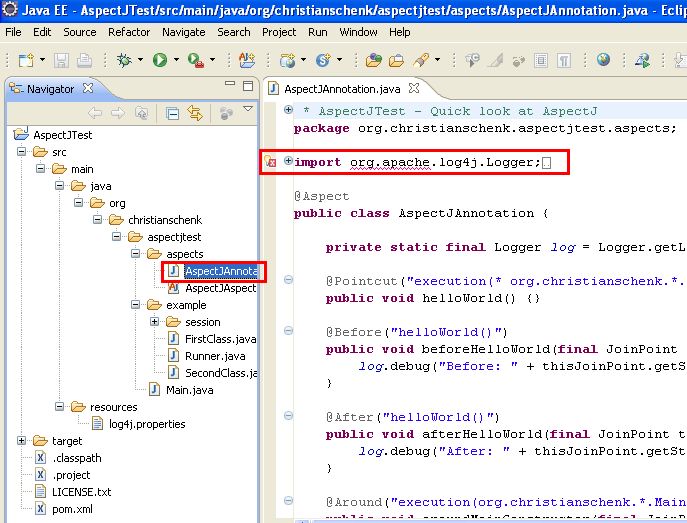Minimize the Navigator panel
The image size is (687, 523).
tap(230, 84)
